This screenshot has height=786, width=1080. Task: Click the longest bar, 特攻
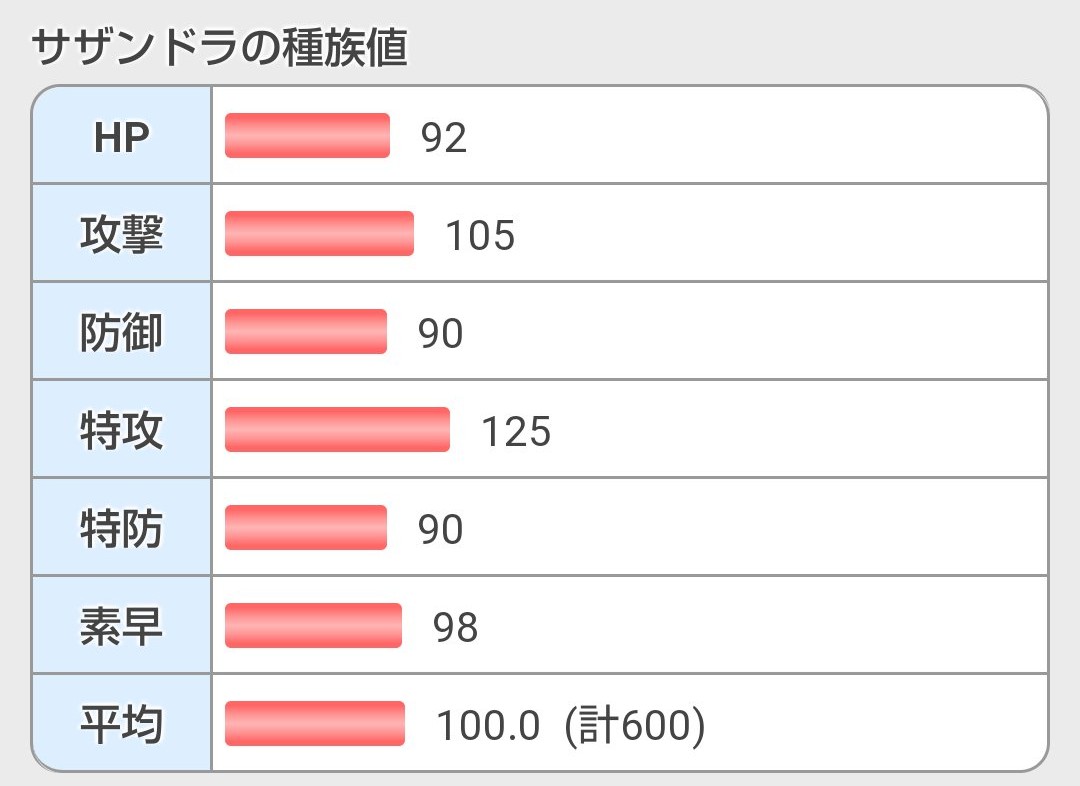point(337,430)
